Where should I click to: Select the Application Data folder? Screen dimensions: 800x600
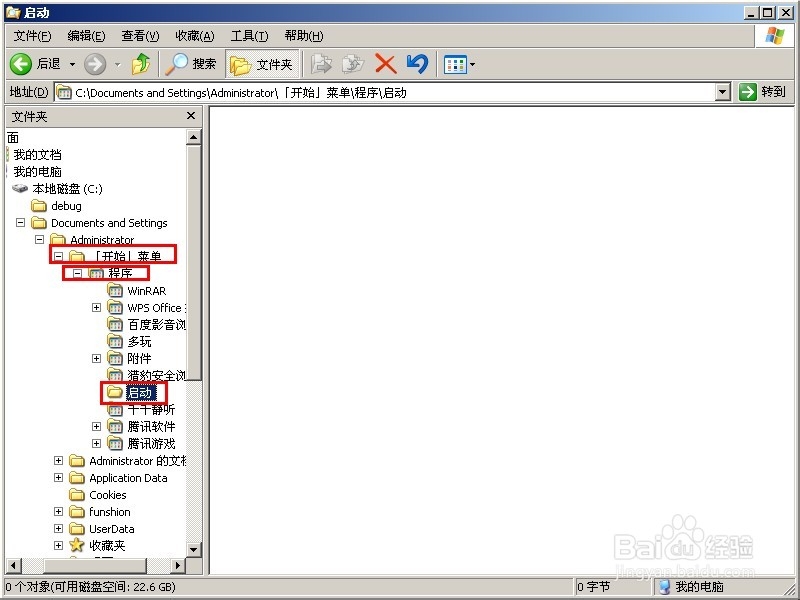click(x=128, y=478)
